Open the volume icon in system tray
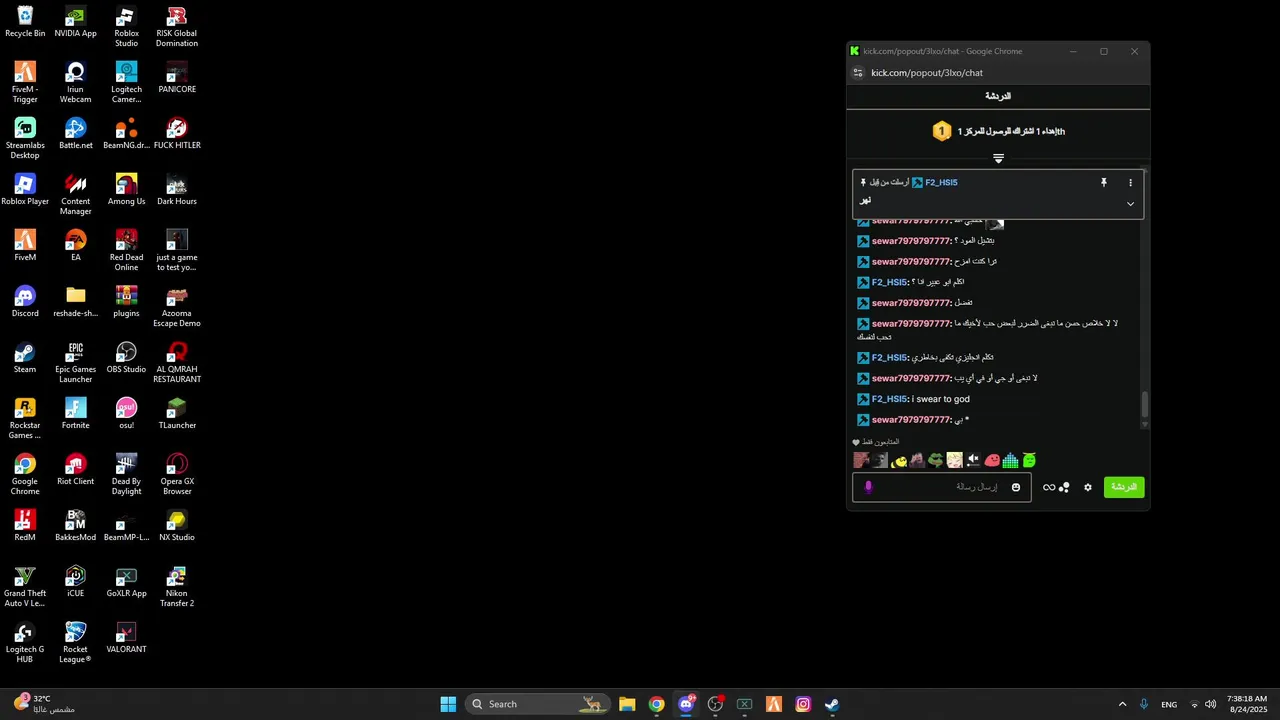The width and height of the screenshot is (1280, 720). pos(1211,704)
